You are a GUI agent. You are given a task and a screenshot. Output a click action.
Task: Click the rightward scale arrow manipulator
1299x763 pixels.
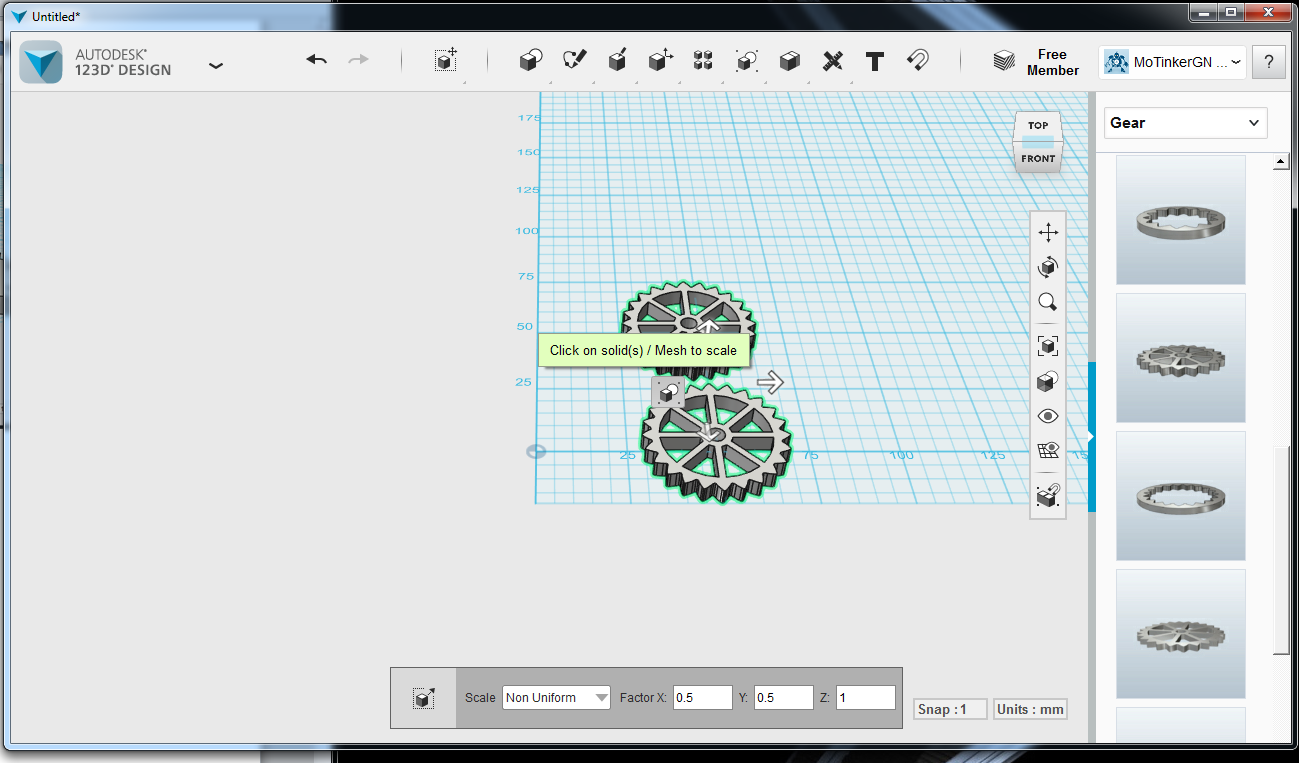770,382
